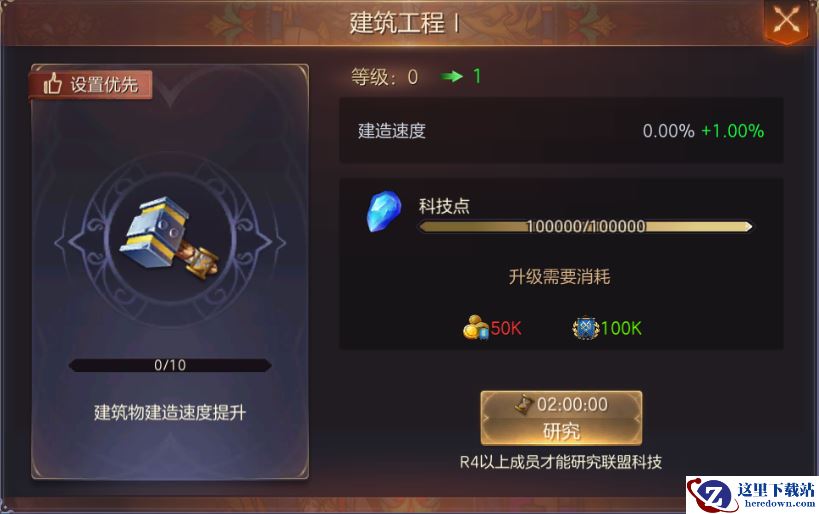Click the hourglass icon on research button
Image resolution: width=819 pixels, height=514 pixels.
[523, 404]
